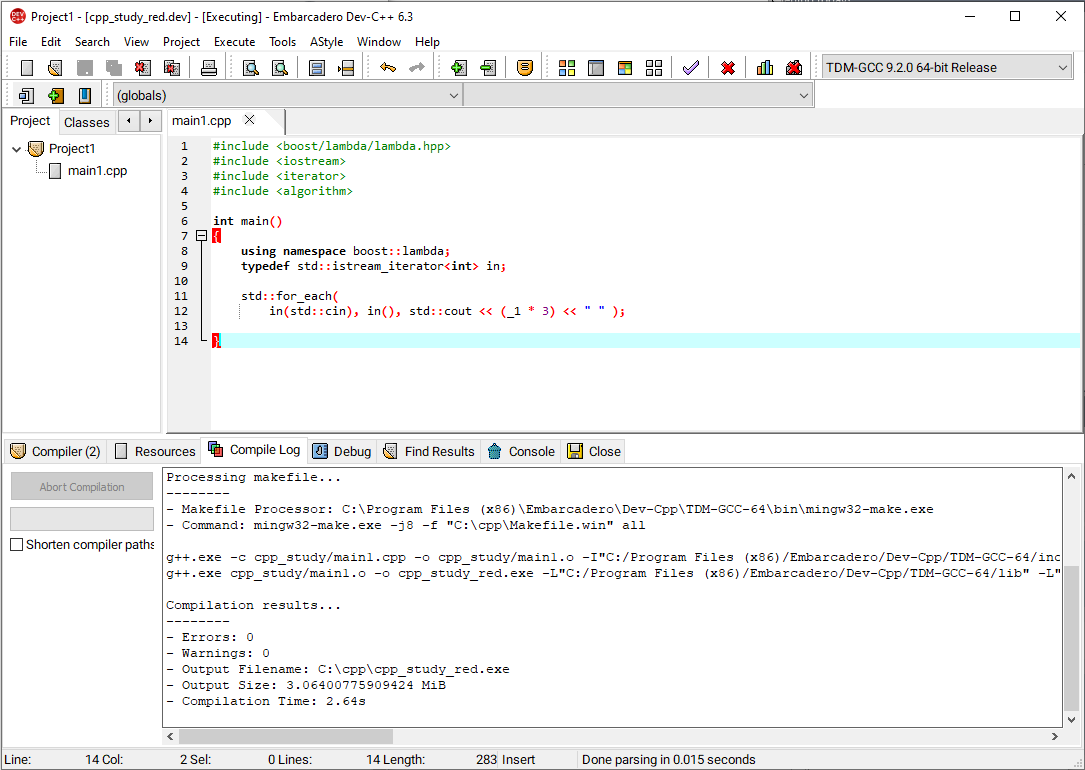Switch to the Find Results tab

tap(430, 452)
